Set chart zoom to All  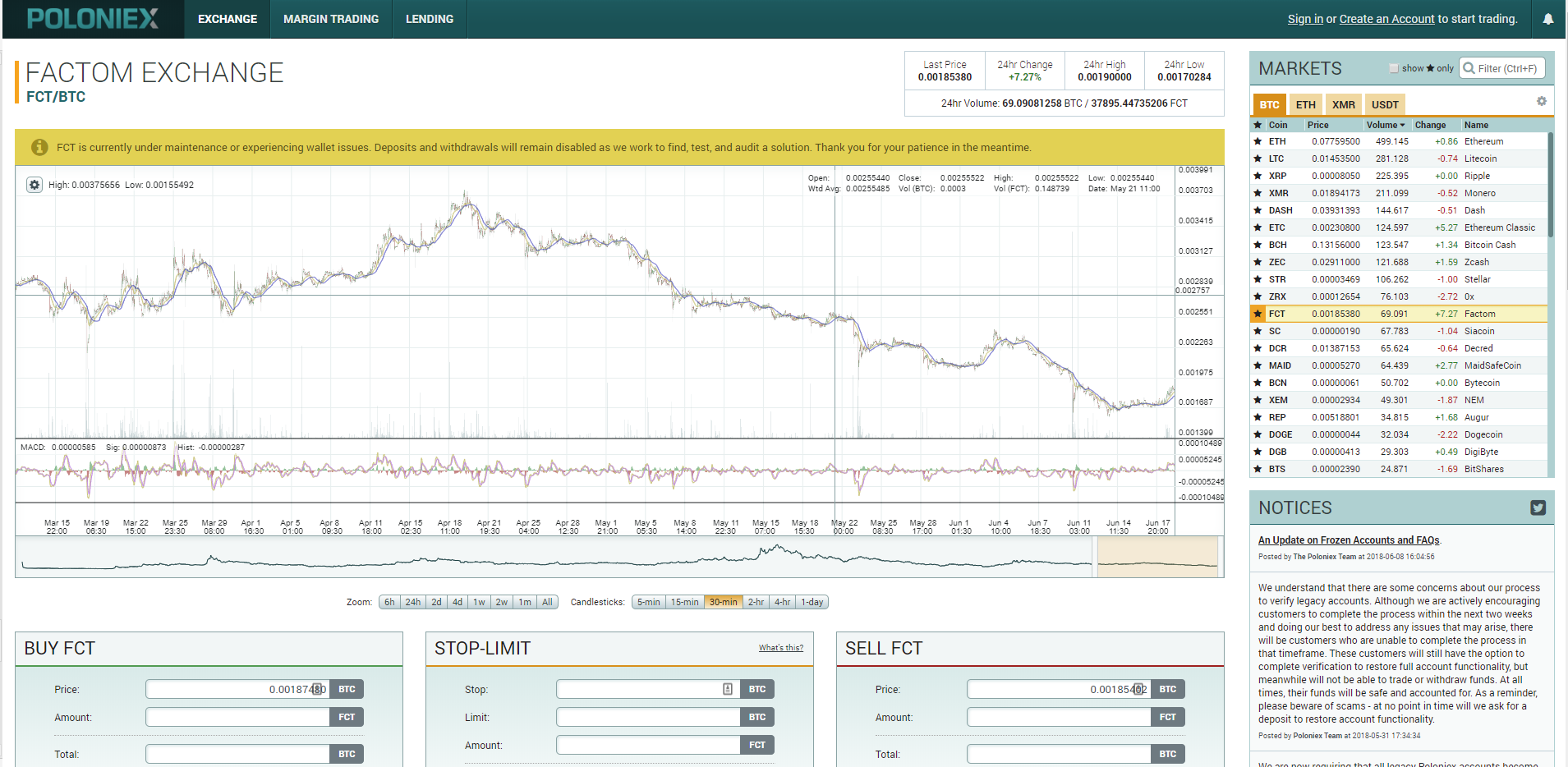coord(547,602)
